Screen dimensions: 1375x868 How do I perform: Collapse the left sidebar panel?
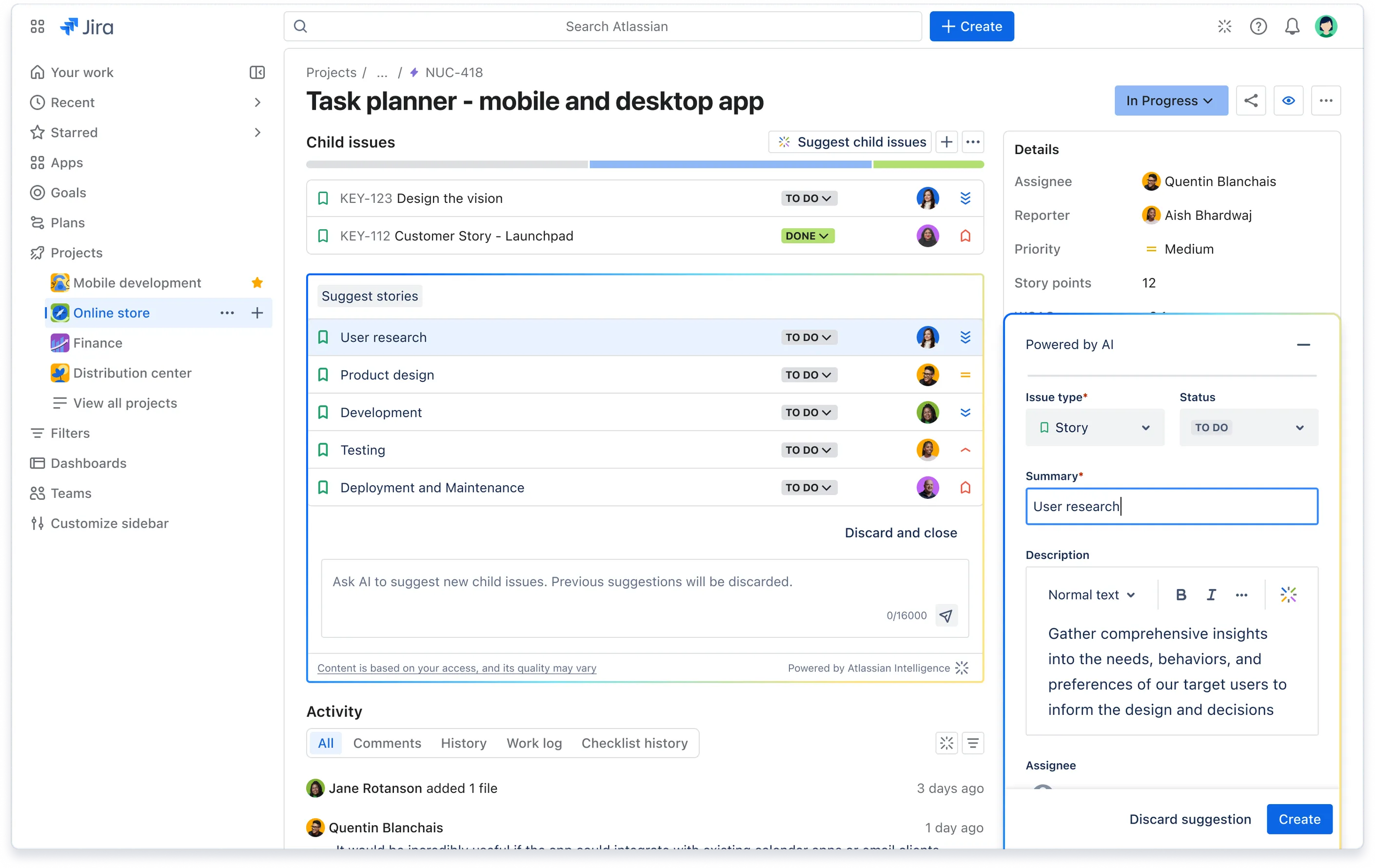pyautogui.click(x=257, y=72)
